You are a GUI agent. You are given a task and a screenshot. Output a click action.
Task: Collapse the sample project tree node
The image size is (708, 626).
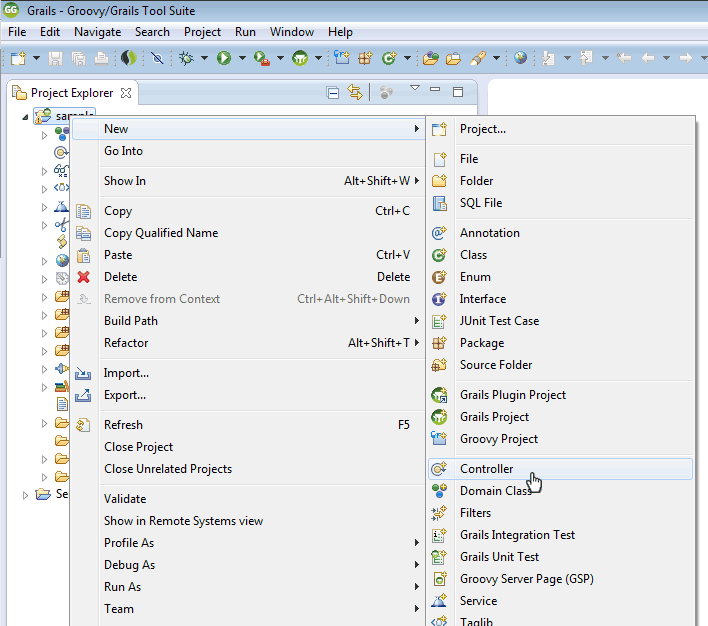25,117
